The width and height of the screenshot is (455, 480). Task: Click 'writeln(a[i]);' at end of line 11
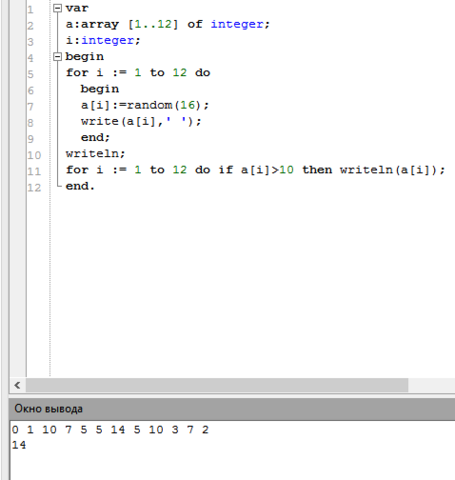[x=392, y=170]
